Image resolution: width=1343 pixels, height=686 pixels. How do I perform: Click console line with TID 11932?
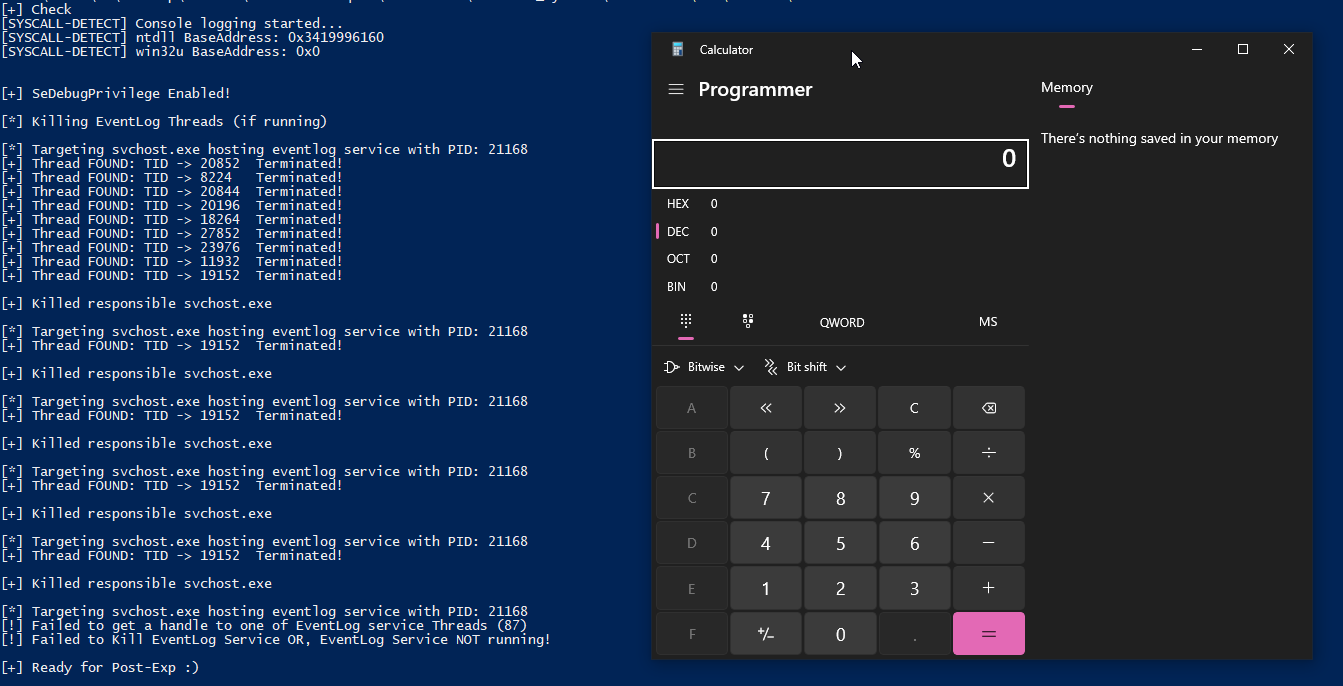pyautogui.click(x=172, y=261)
